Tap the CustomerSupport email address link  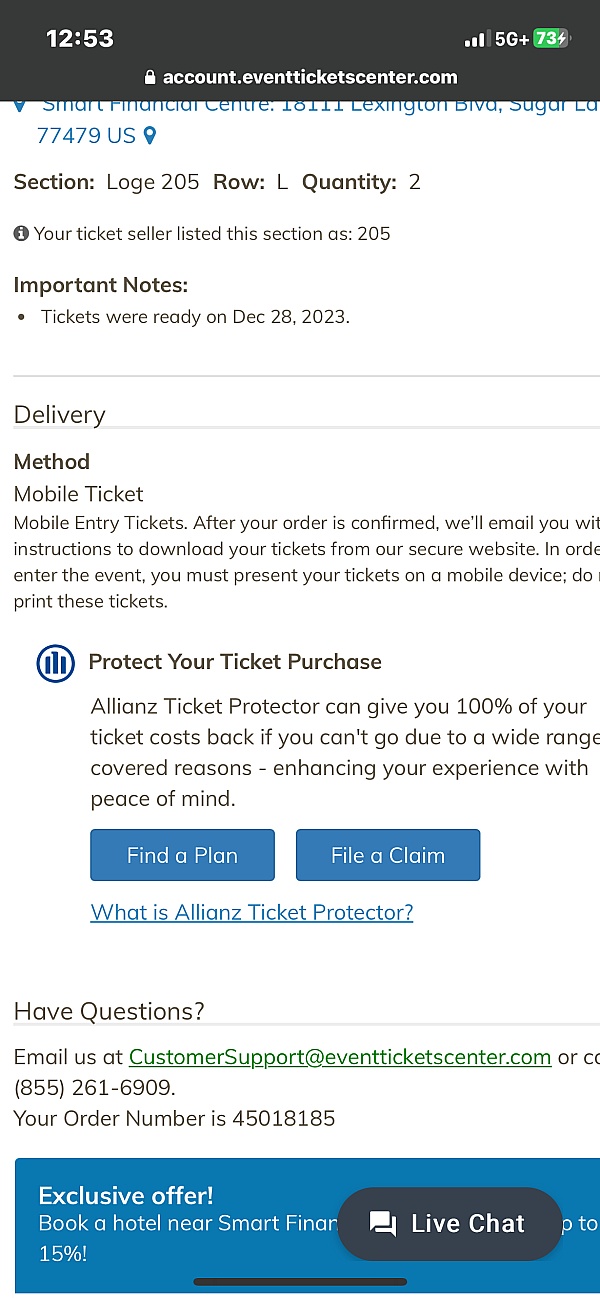pyautogui.click(x=340, y=1057)
